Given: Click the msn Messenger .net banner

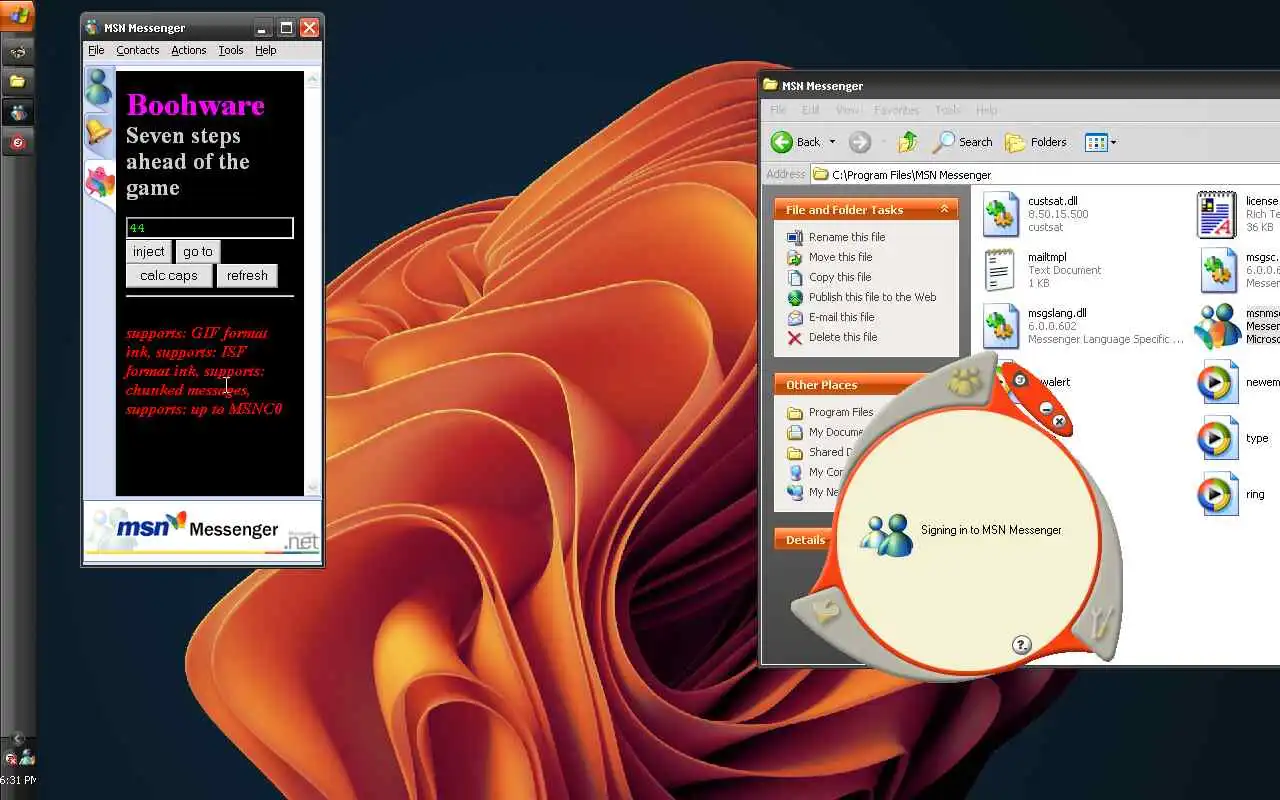Looking at the screenshot, I should [x=203, y=530].
